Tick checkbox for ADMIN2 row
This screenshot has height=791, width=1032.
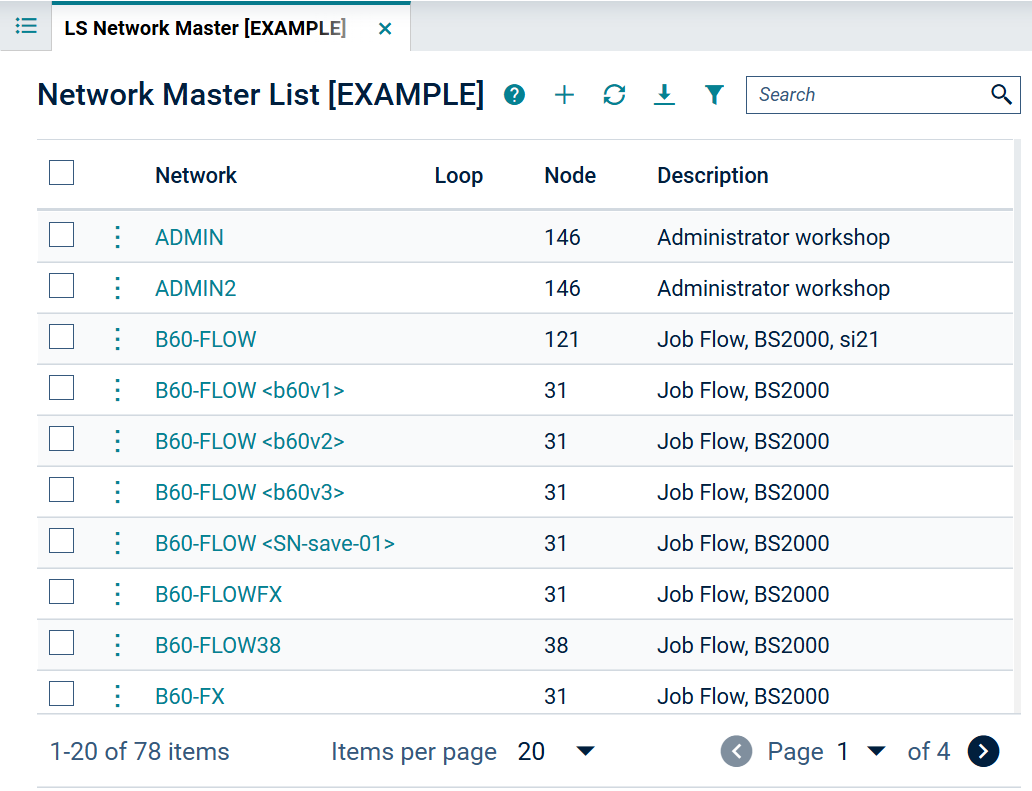pos(61,286)
